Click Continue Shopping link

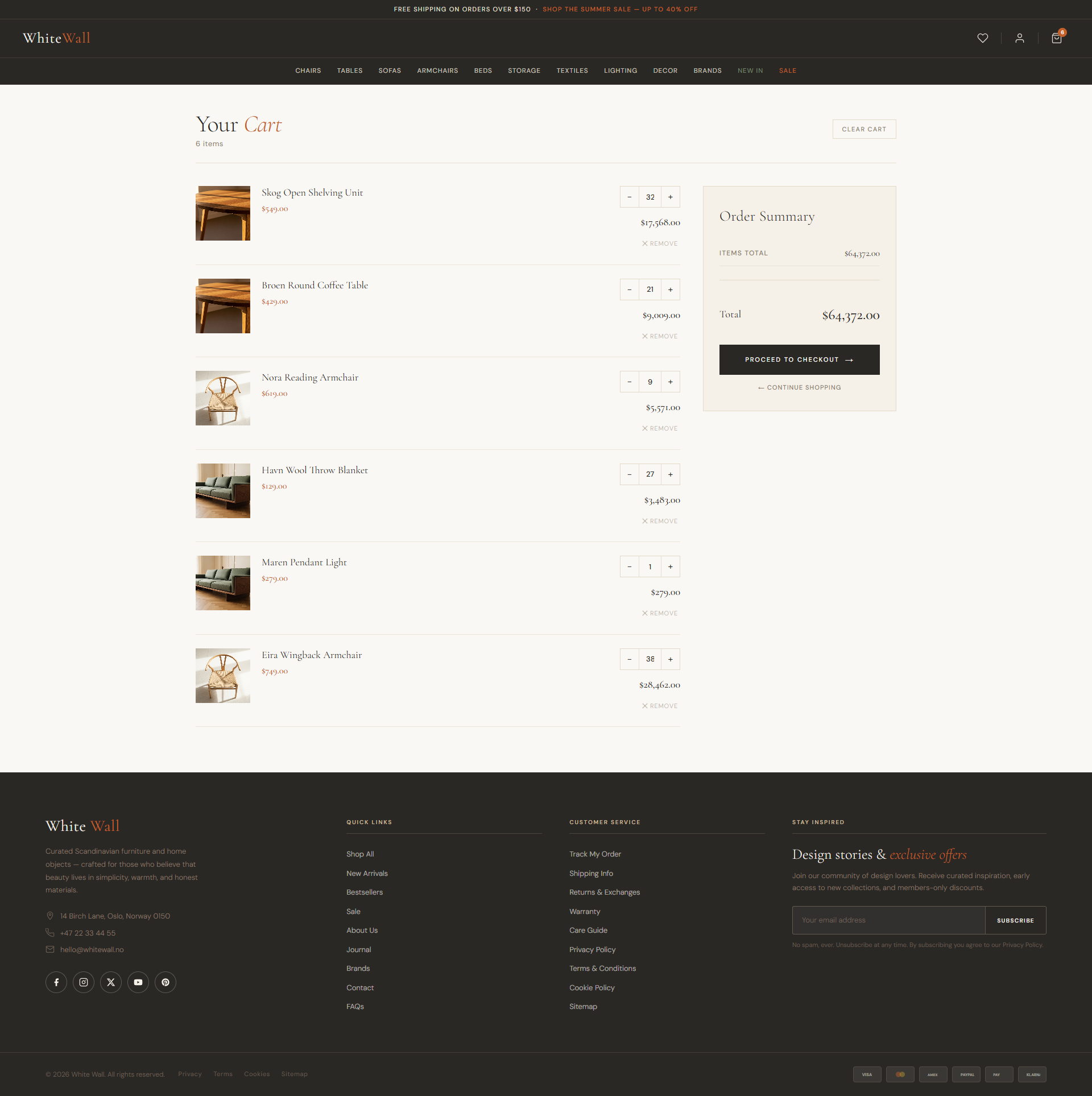(799, 387)
